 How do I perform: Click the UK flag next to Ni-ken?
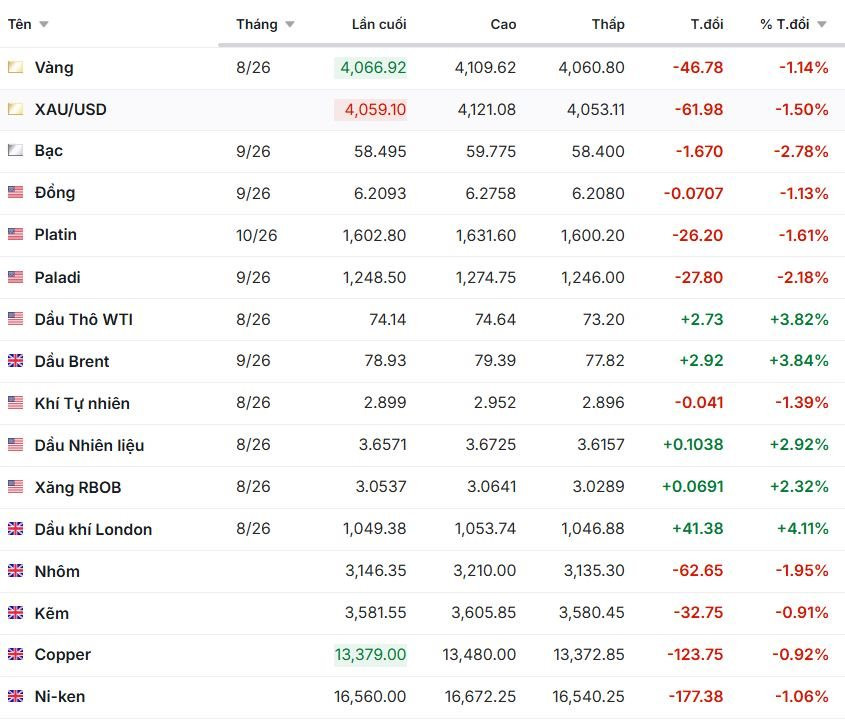point(16,696)
